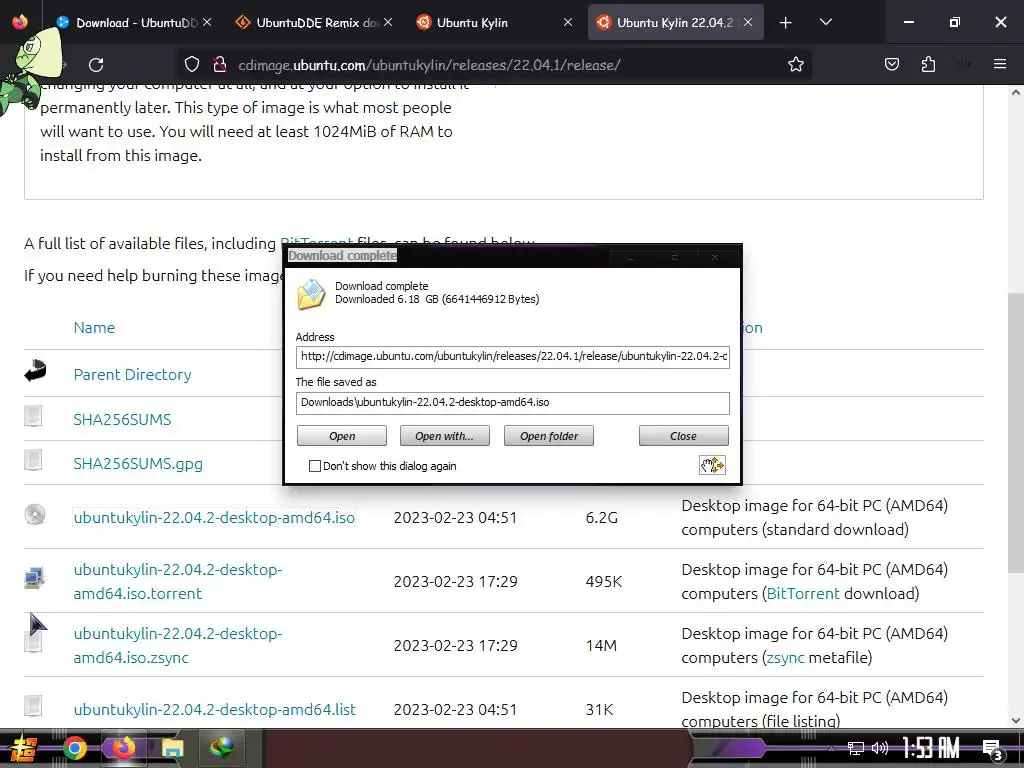
Task: Check Don't show this dialog again
Action: 315,466
